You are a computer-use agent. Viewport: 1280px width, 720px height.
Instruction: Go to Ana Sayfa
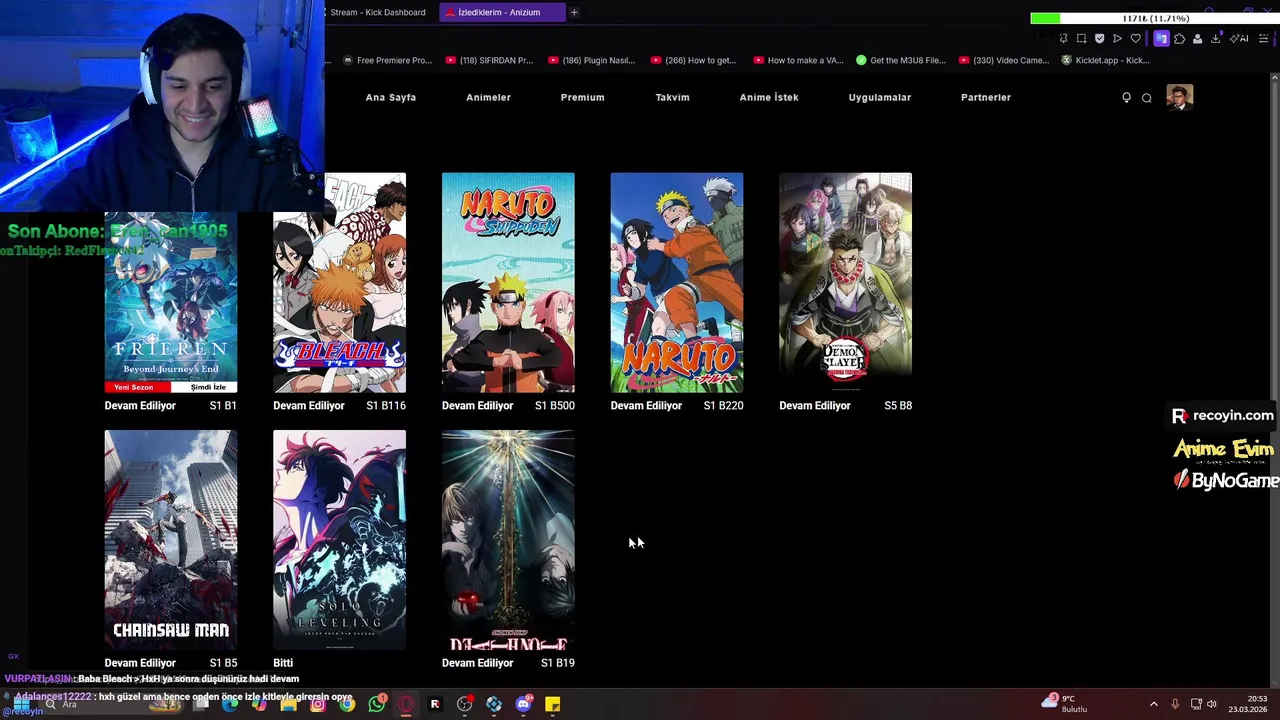[390, 97]
